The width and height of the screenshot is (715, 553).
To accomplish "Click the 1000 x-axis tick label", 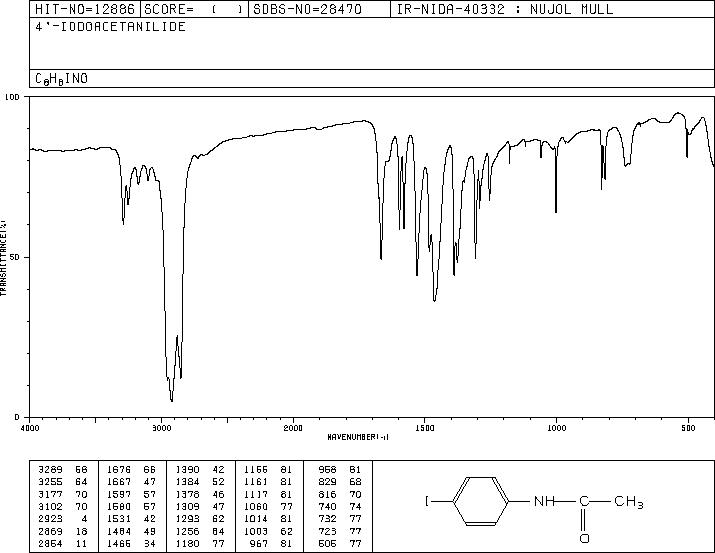I will [x=556, y=428].
